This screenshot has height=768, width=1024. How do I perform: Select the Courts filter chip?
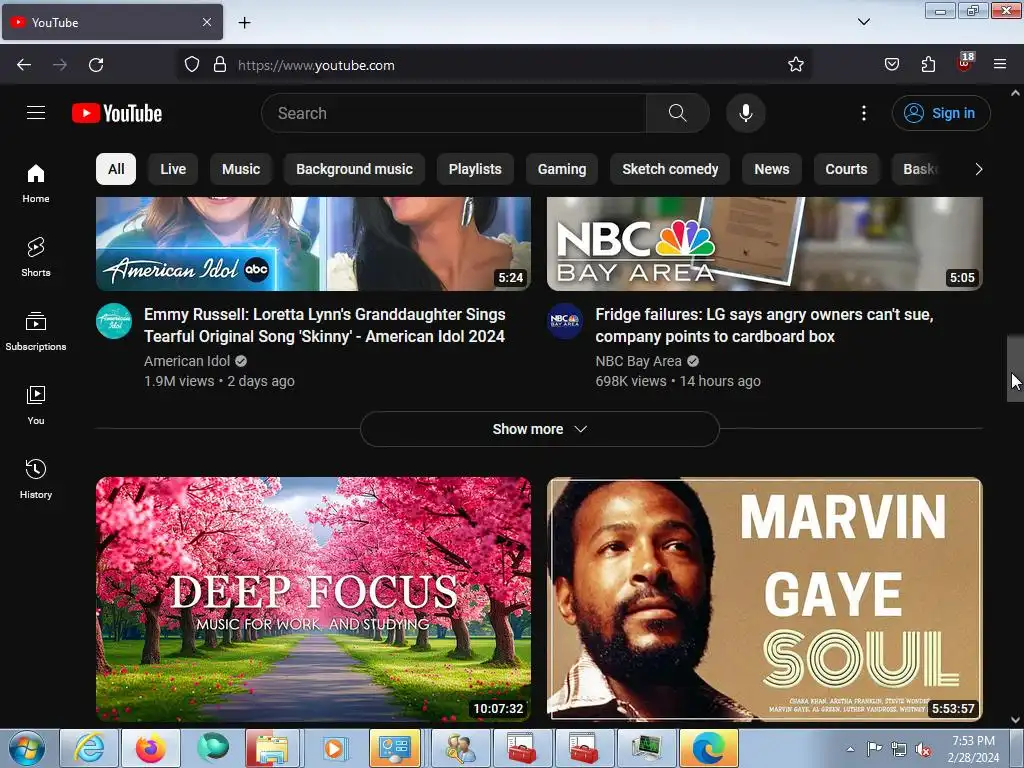click(846, 169)
